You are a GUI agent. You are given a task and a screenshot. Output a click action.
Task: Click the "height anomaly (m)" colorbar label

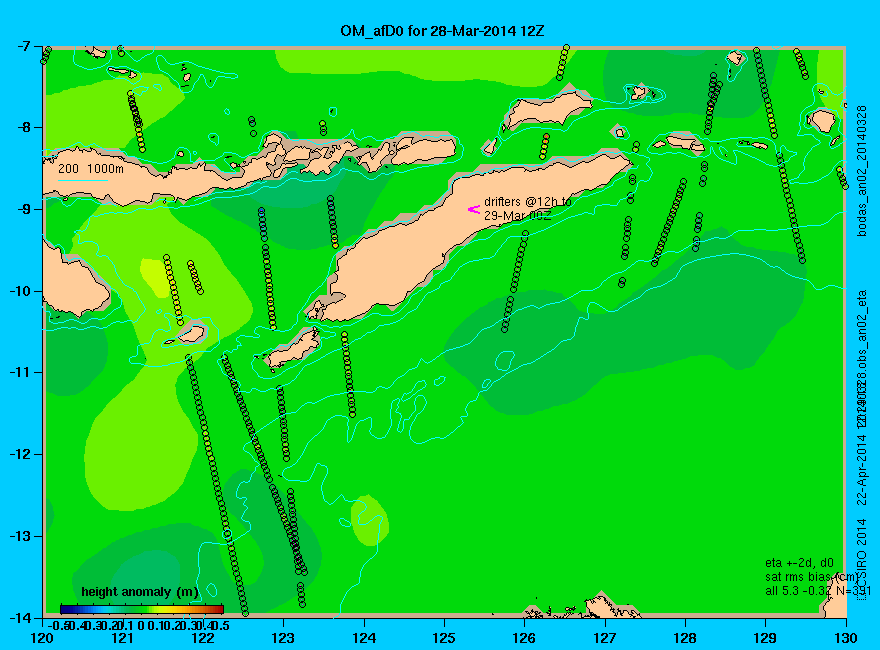[x=140, y=592]
